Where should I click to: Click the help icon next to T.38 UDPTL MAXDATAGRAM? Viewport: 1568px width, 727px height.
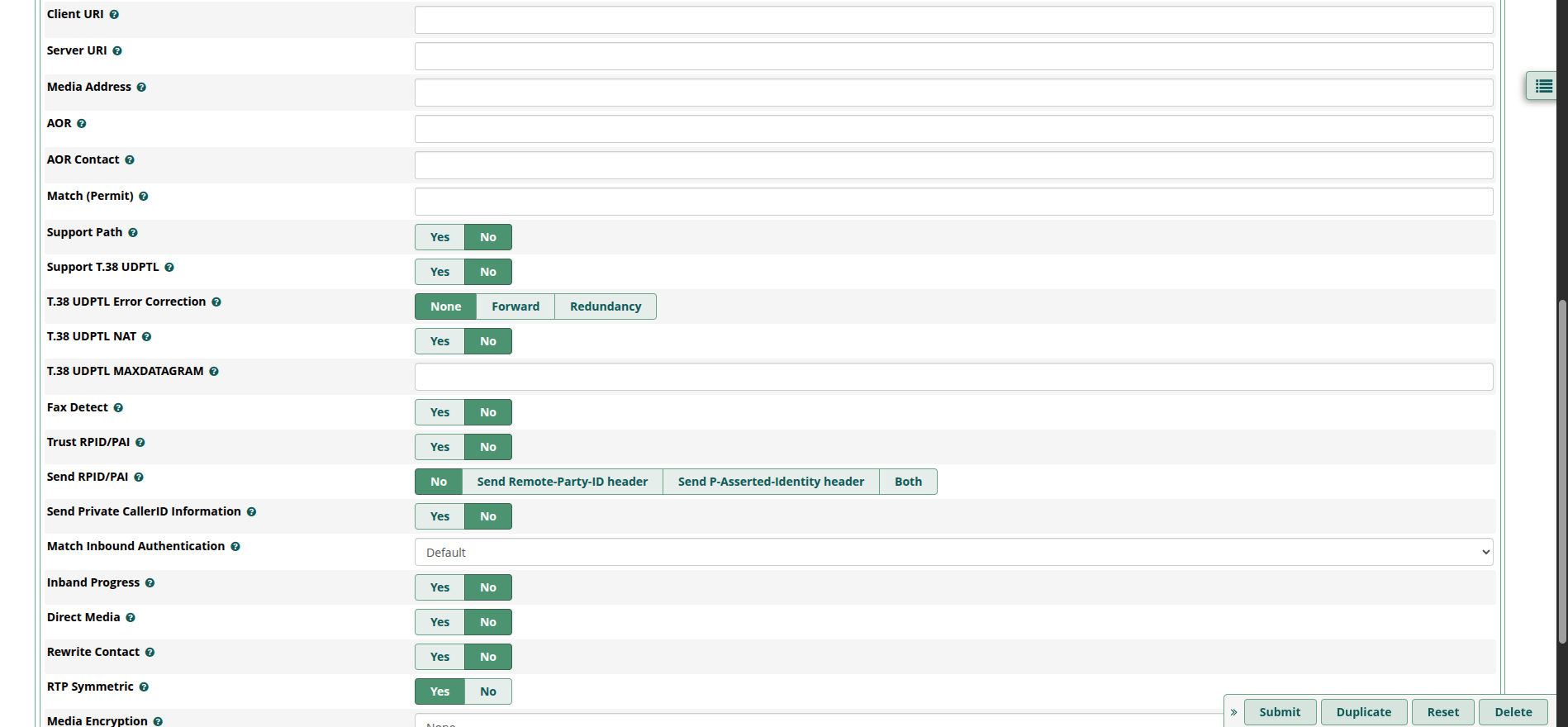(214, 372)
